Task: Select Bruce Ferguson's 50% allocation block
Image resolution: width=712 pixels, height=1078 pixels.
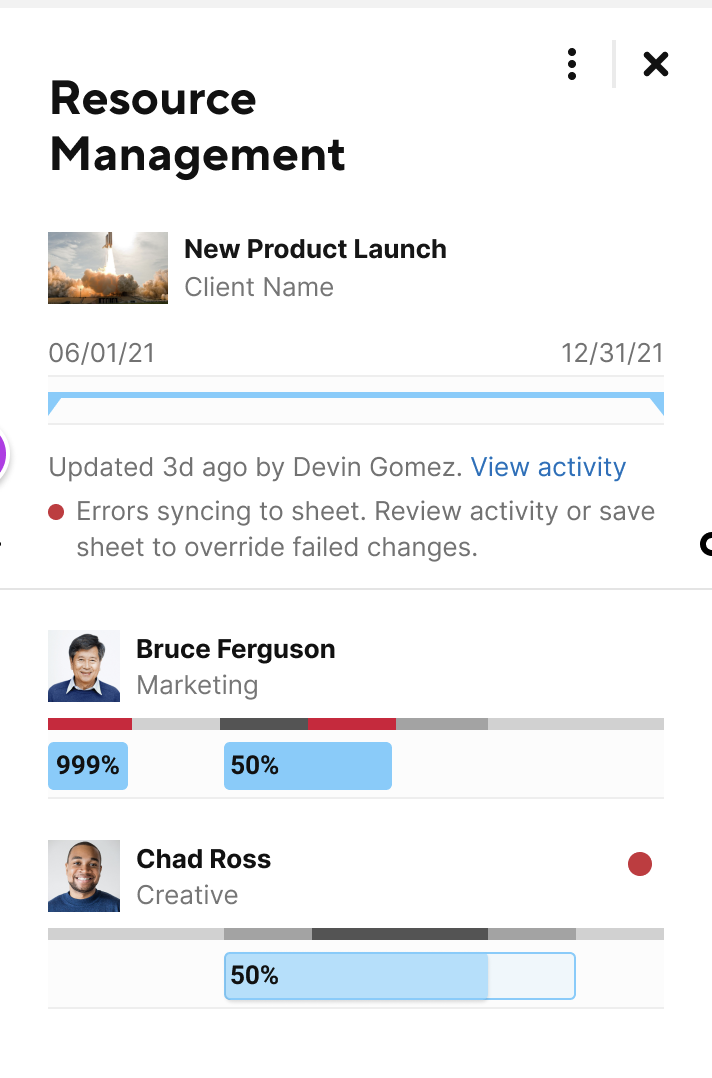Action: coord(307,766)
